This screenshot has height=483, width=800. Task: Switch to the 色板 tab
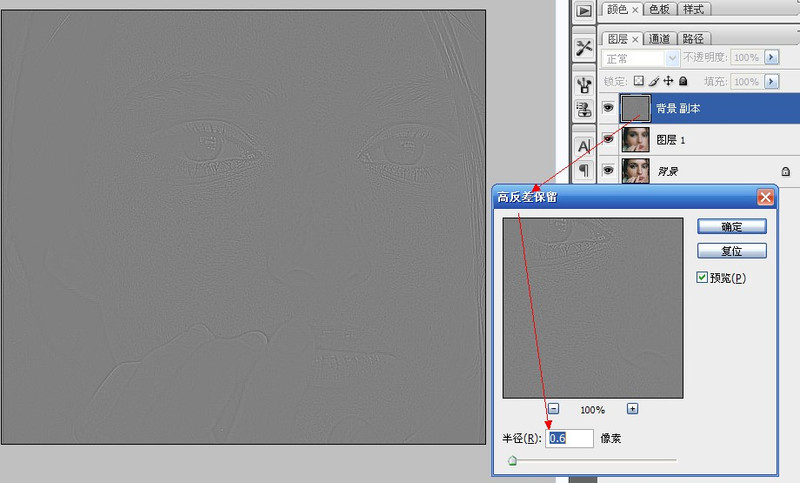pos(659,9)
